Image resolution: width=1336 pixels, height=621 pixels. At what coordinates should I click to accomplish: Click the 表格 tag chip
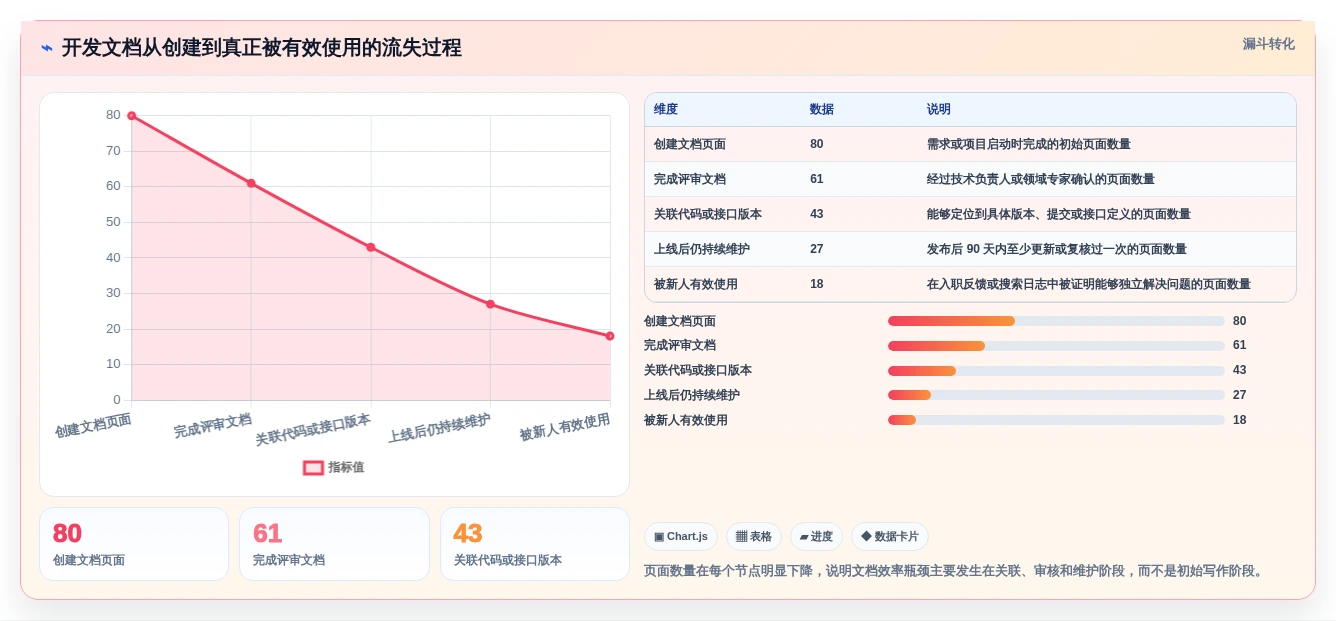[754, 536]
